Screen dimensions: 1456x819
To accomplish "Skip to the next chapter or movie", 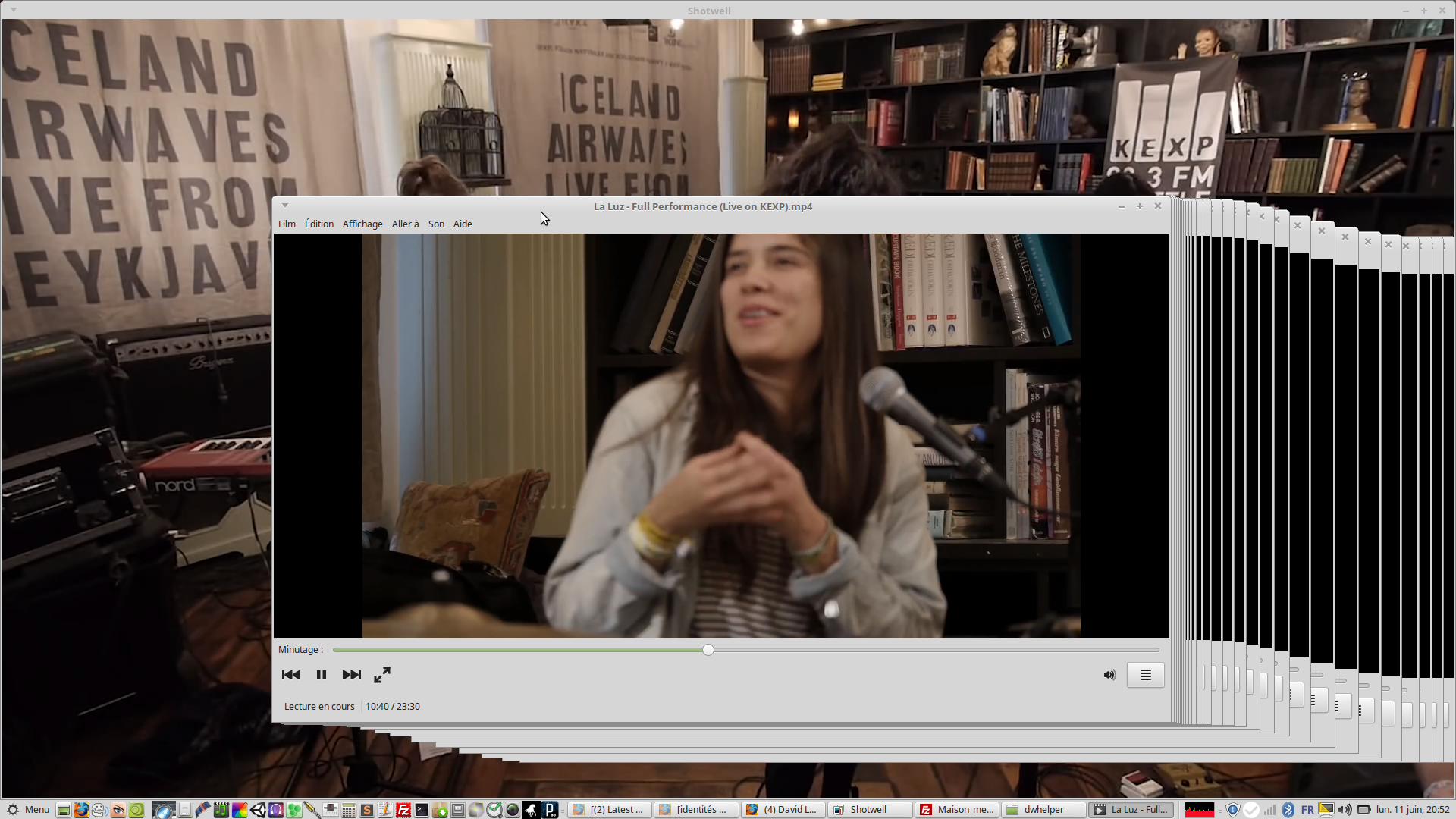I will [351, 675].
